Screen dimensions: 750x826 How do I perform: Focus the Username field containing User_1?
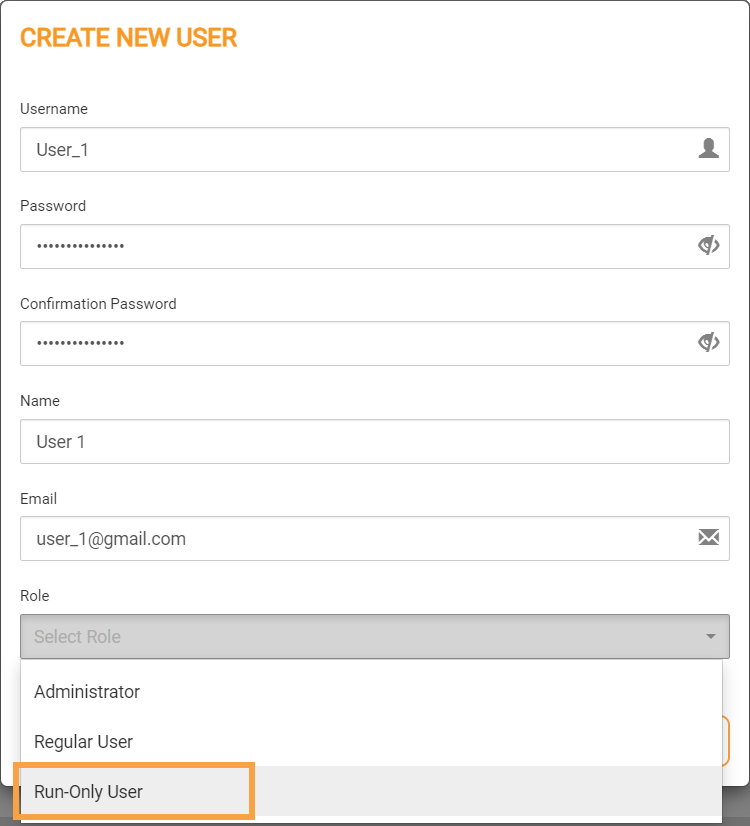click(350, 149)
